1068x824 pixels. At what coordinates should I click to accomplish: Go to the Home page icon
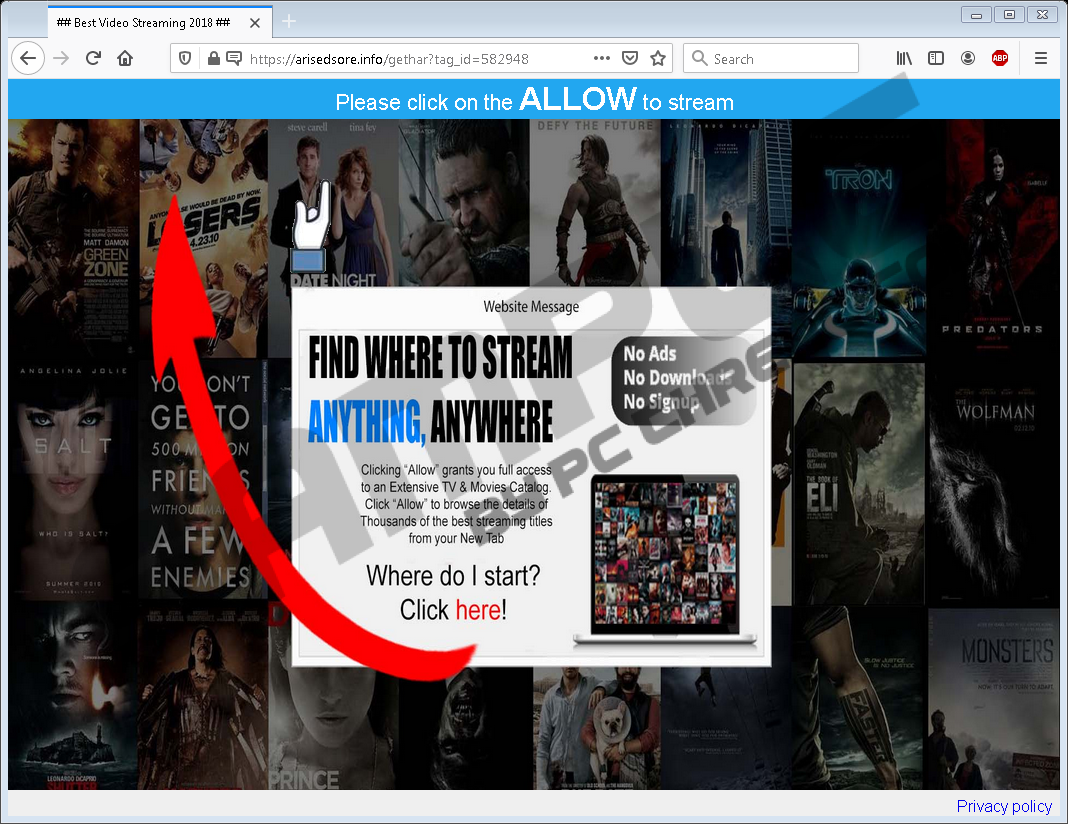125,59
